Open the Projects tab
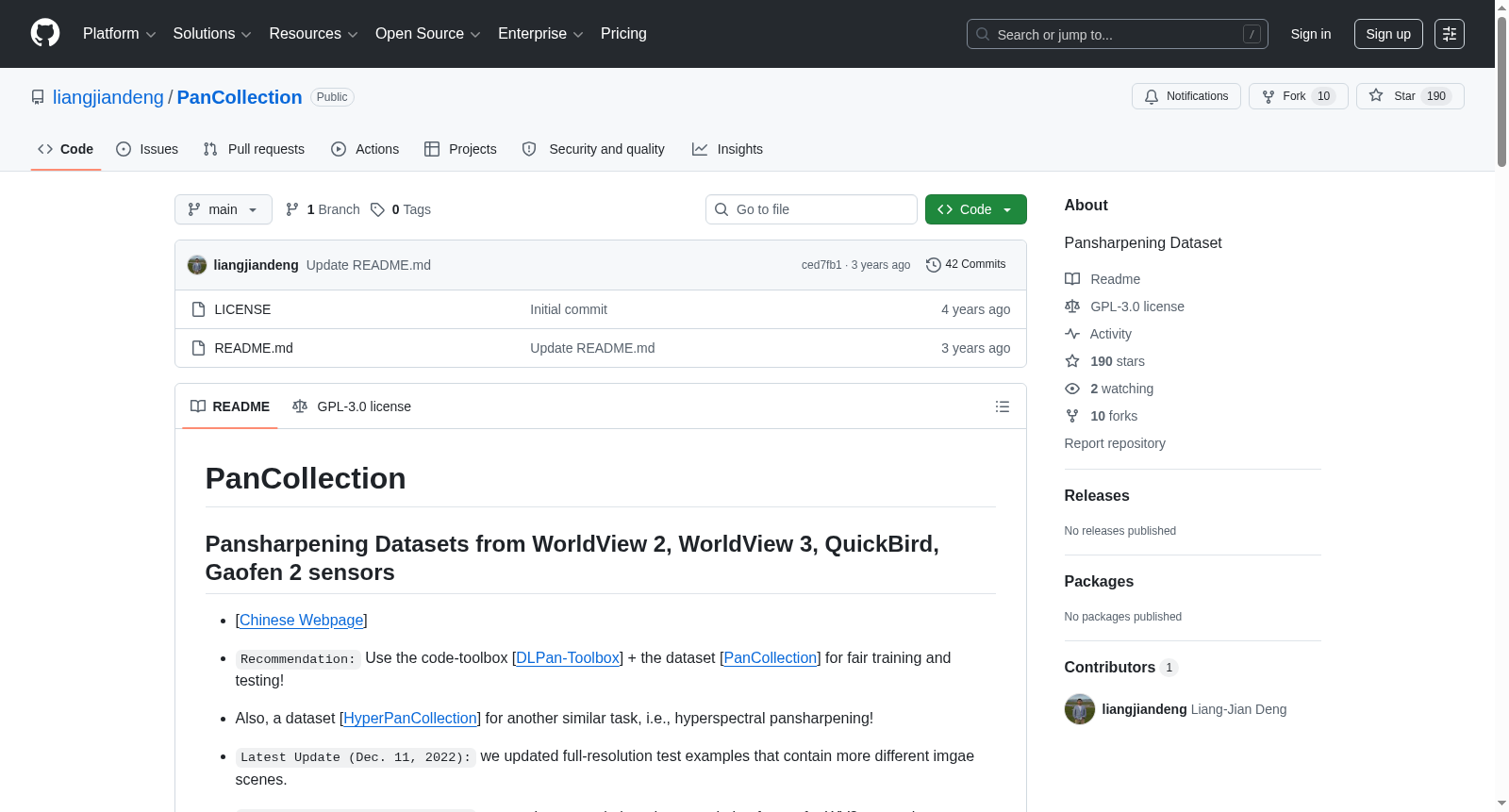 pos(460,149)
